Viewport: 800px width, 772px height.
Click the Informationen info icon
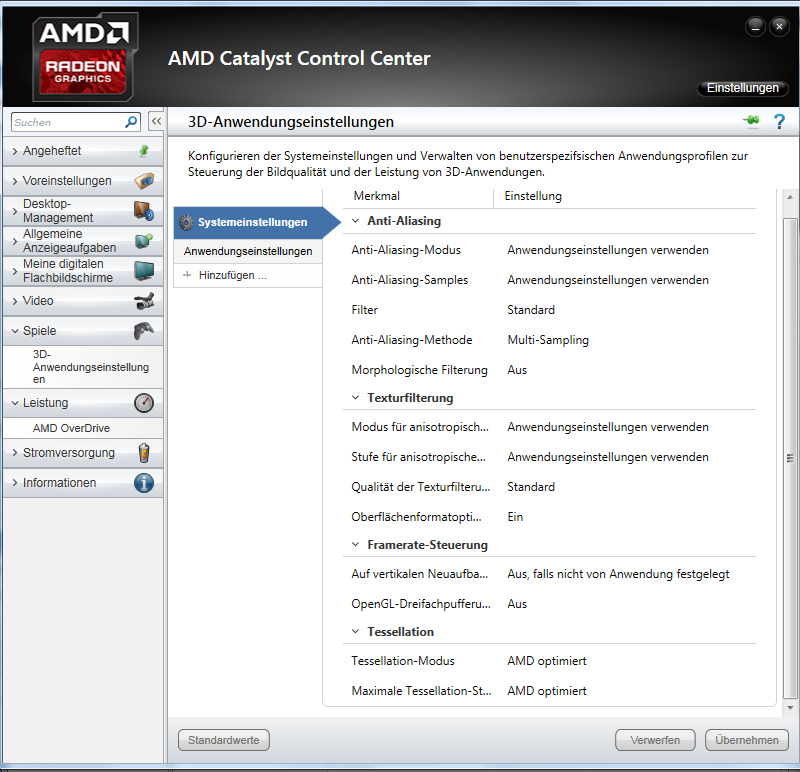tap(144, 483)
